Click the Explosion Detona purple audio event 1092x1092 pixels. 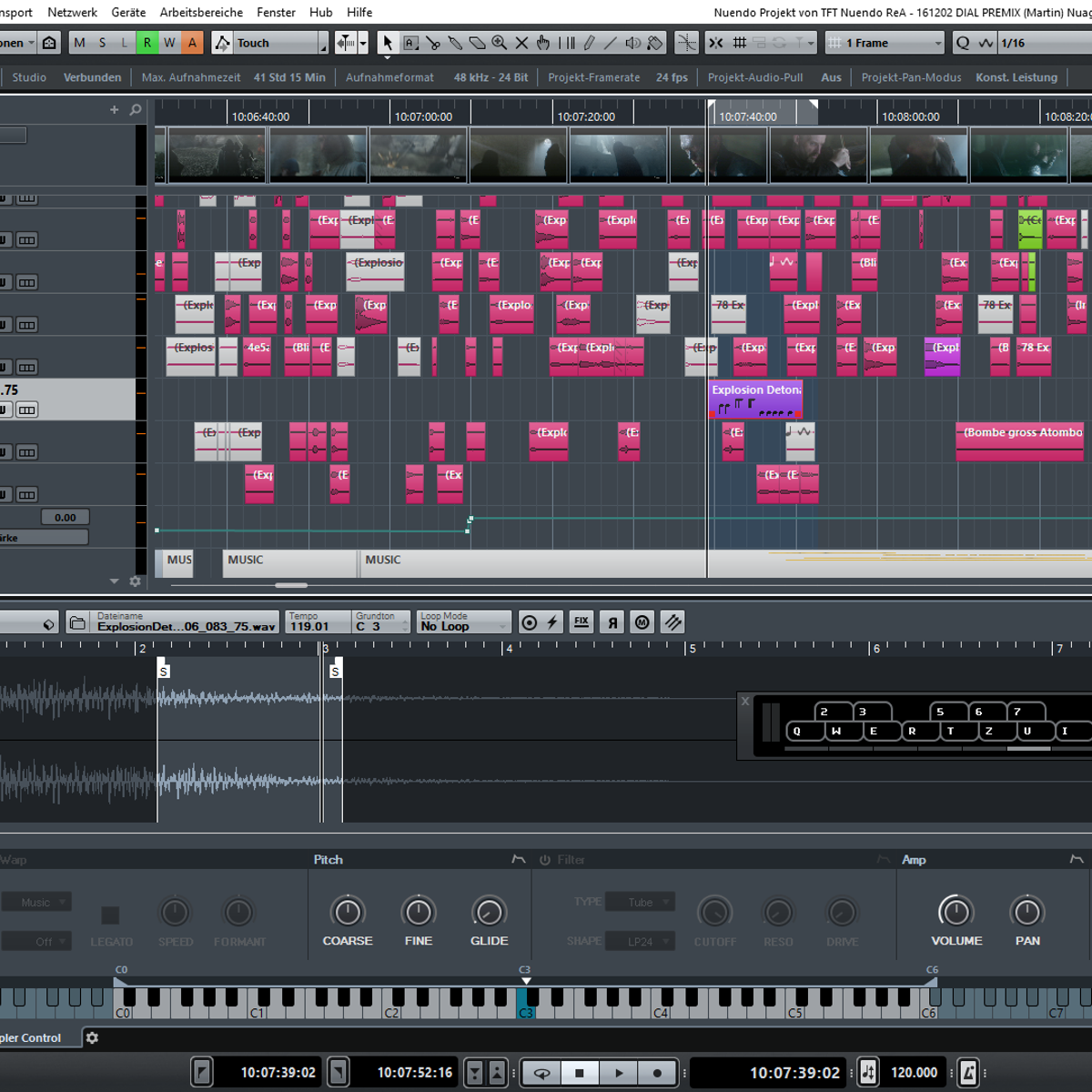(755, 399)
